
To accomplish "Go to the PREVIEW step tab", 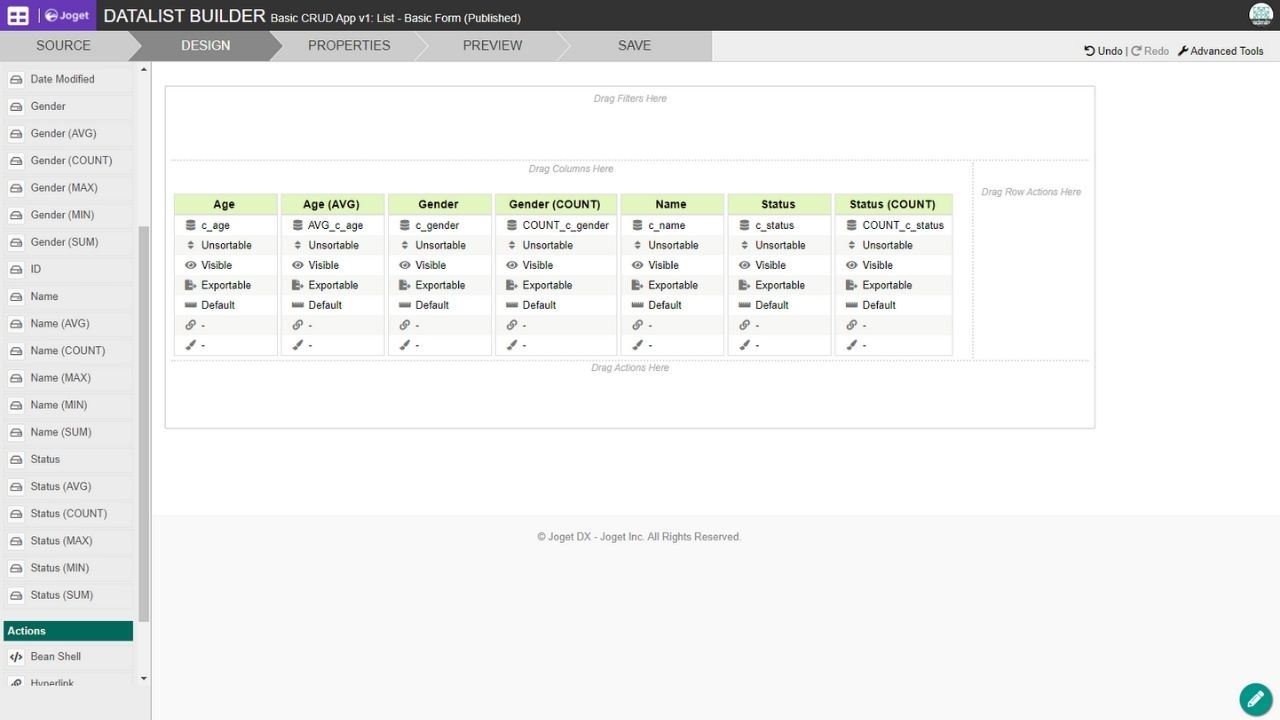I will [x=492, y=46].
